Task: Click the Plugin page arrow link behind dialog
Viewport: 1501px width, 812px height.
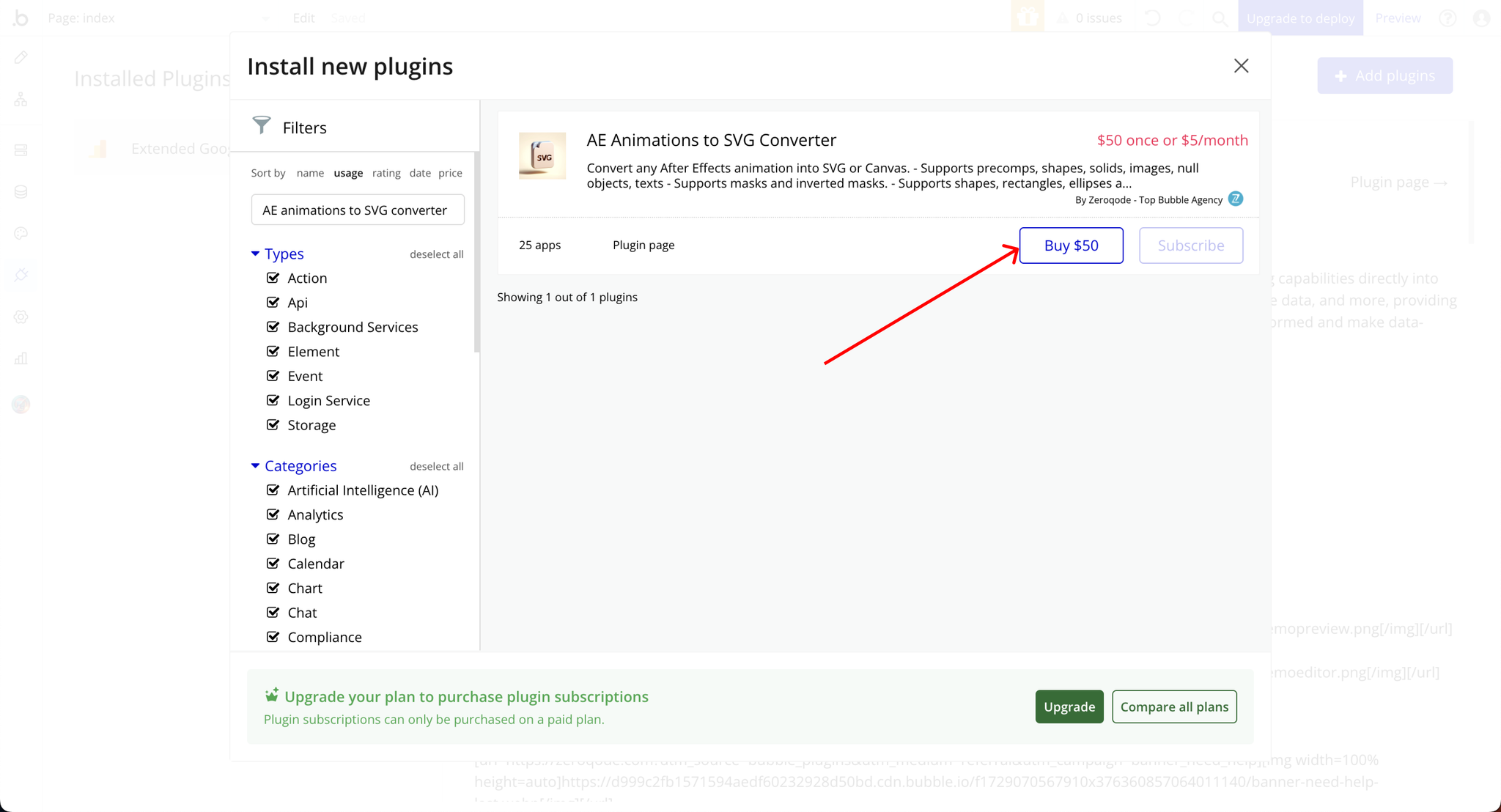Action: 1399,182
